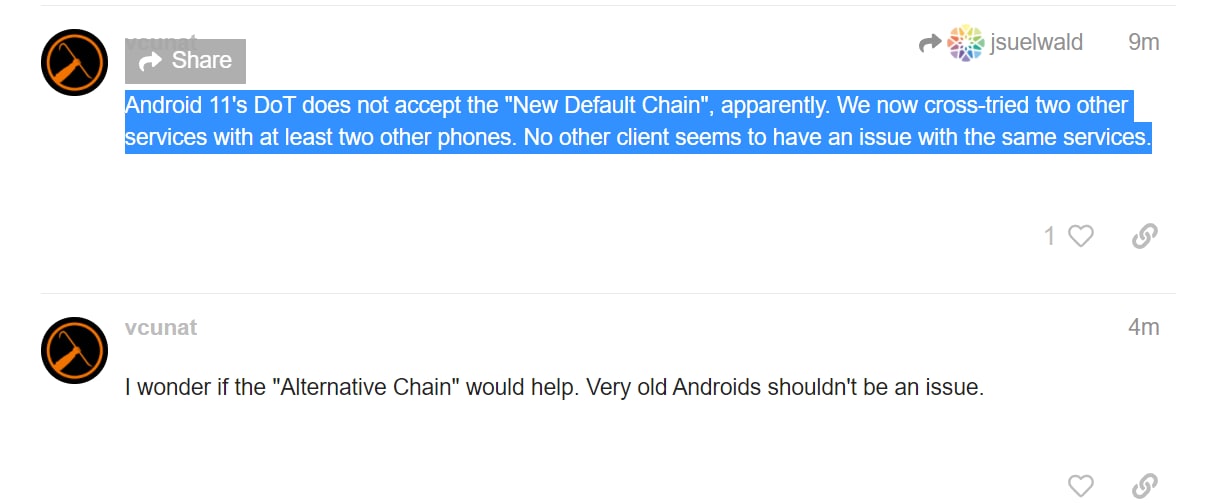Image resolution: width=1230 pixels, height=503 pixels.
Task: Open jsuelwald's colorful avatar in reply header
Action: click(965, 43)
